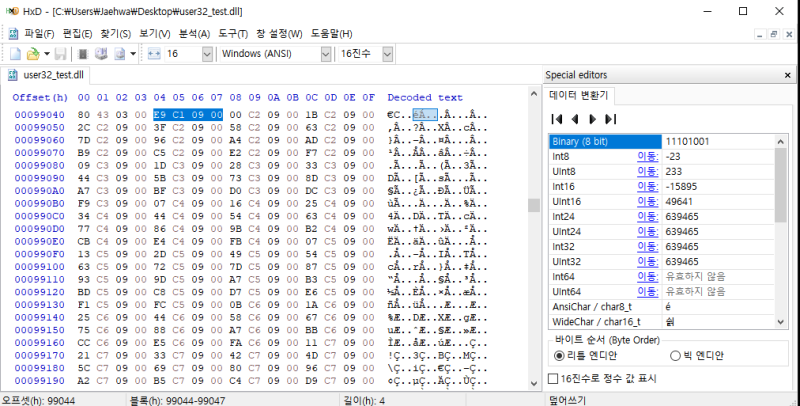Close the inner document window

tap(789, 34)
